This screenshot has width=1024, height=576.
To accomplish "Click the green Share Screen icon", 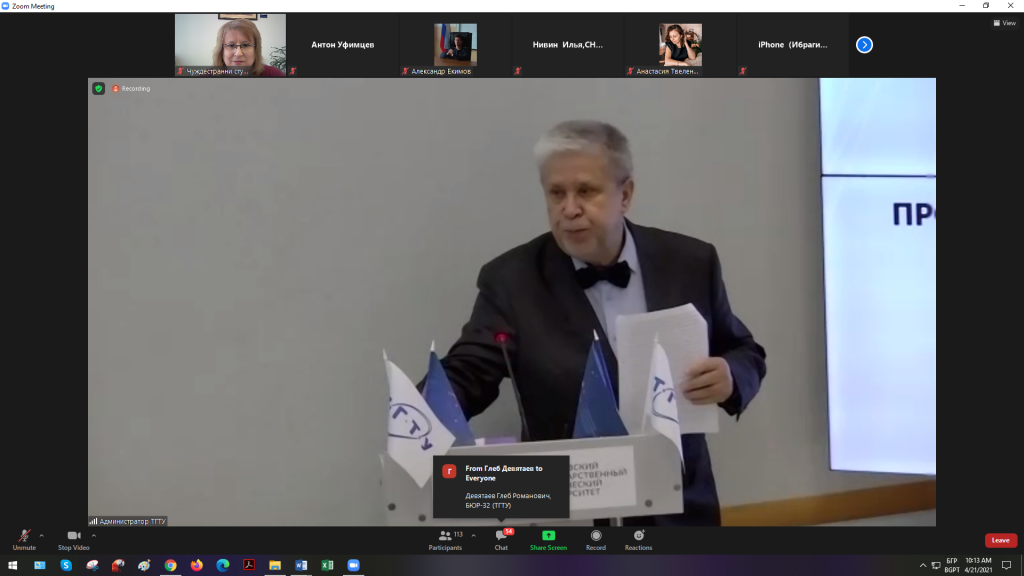I will click(548, 536).
